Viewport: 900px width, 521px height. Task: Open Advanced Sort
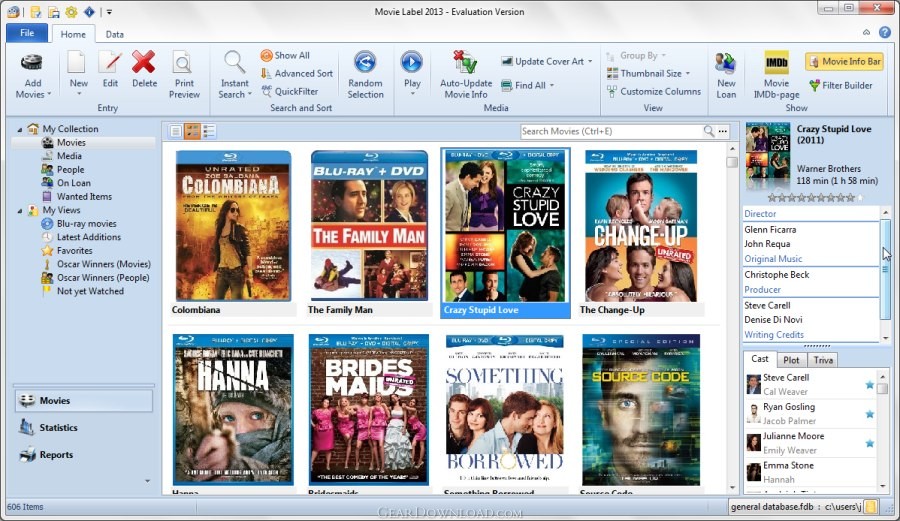(x=296, y=73)
